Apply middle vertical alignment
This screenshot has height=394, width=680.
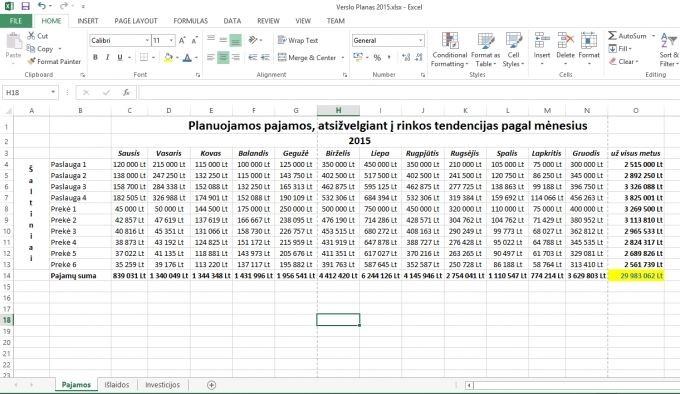(x=223, y=40)
